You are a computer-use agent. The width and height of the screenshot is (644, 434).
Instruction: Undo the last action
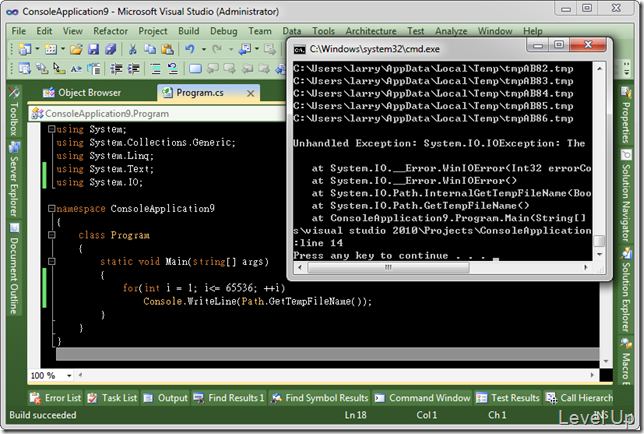click(189, 49)
